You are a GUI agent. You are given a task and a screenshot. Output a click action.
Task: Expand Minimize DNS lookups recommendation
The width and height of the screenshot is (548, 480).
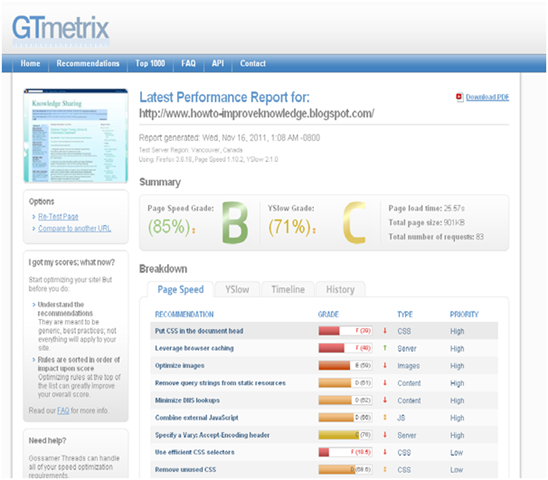187,400
